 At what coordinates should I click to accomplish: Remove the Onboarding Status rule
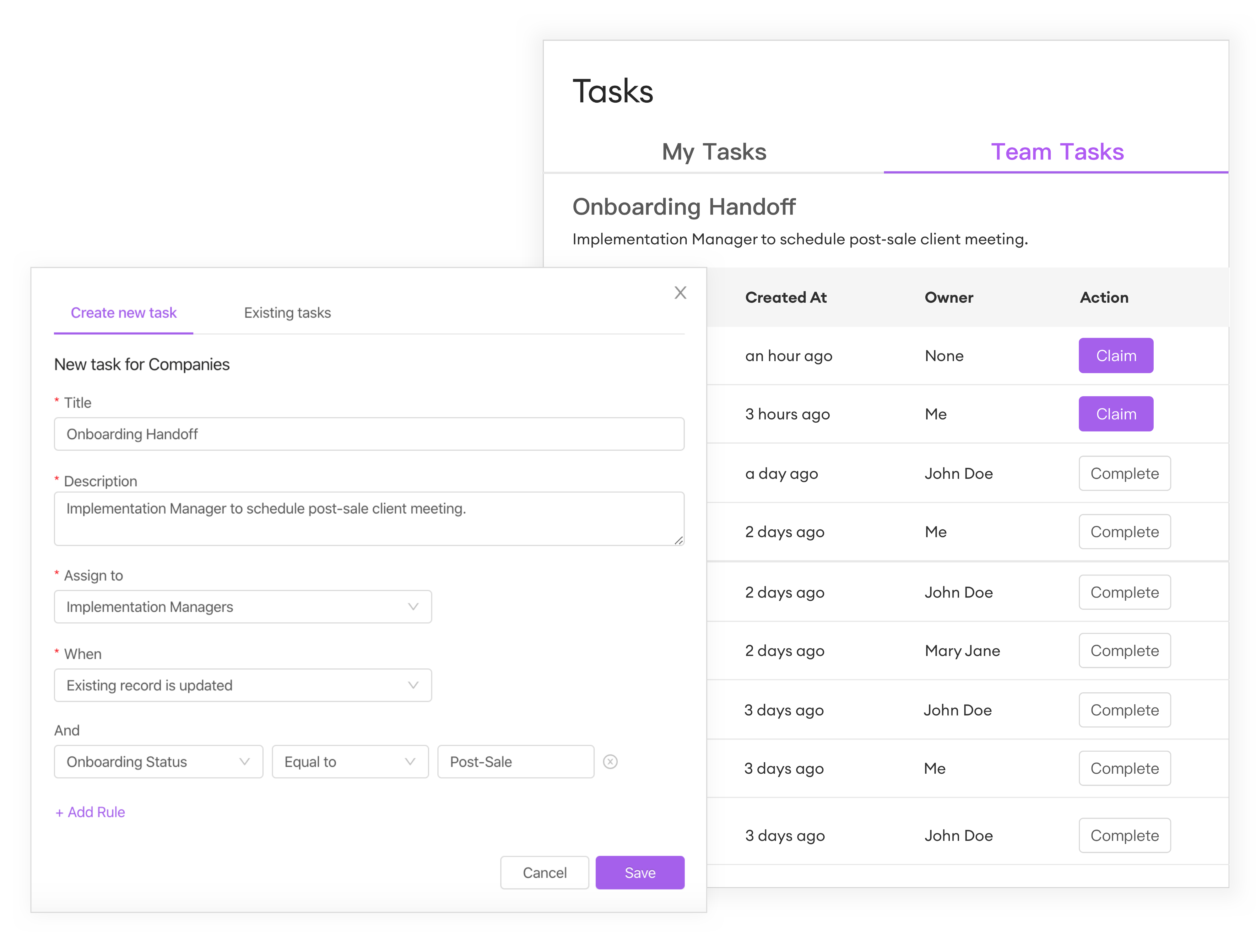pyautogui.click(x=610, y=762)
